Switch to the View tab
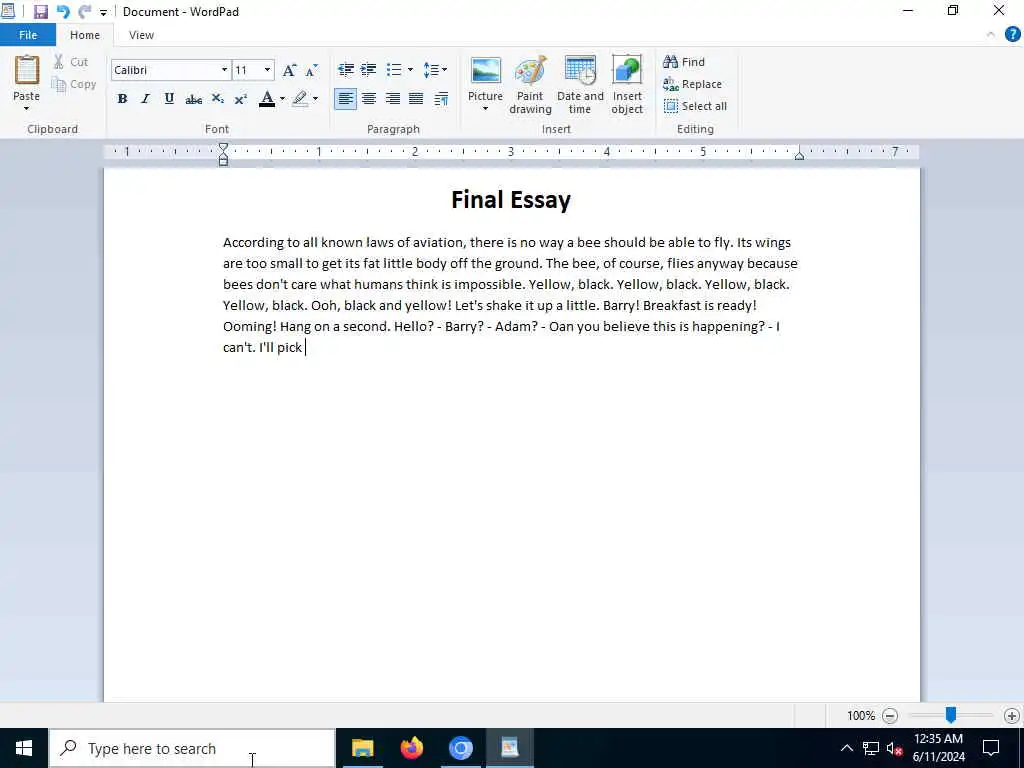The height and width of the screenshot is (768, 1024). [141, 35]
